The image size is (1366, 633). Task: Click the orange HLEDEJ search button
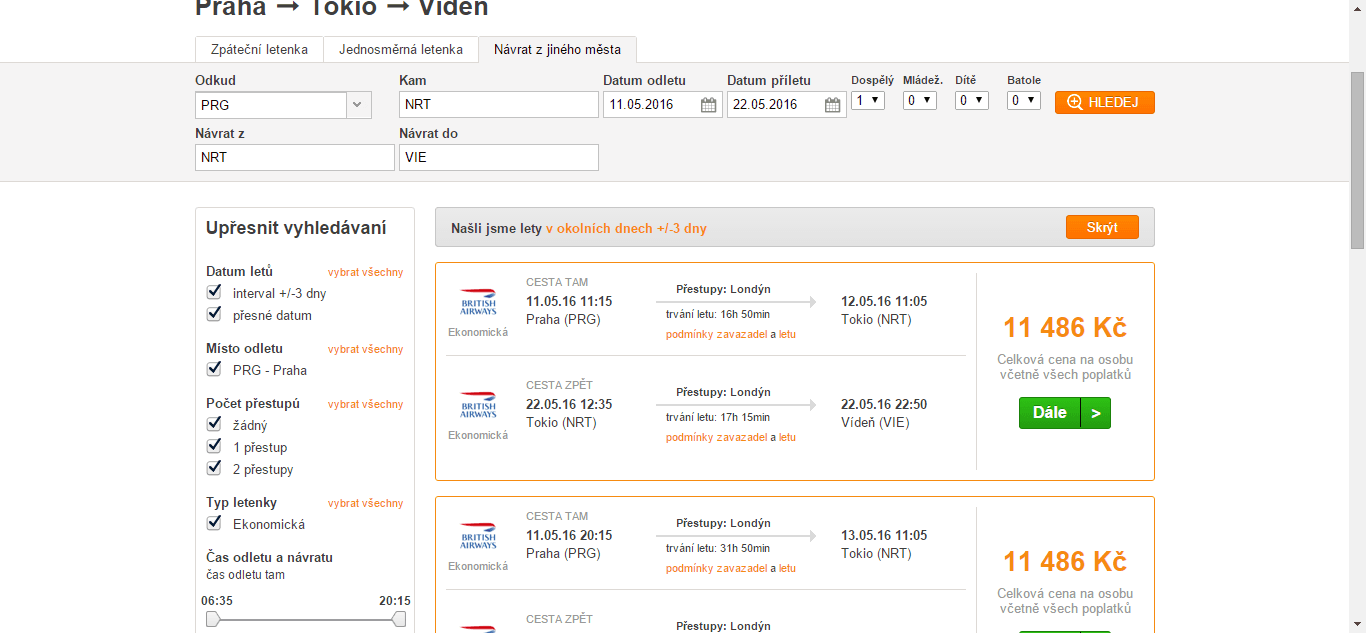click(x=1105, y=102)
